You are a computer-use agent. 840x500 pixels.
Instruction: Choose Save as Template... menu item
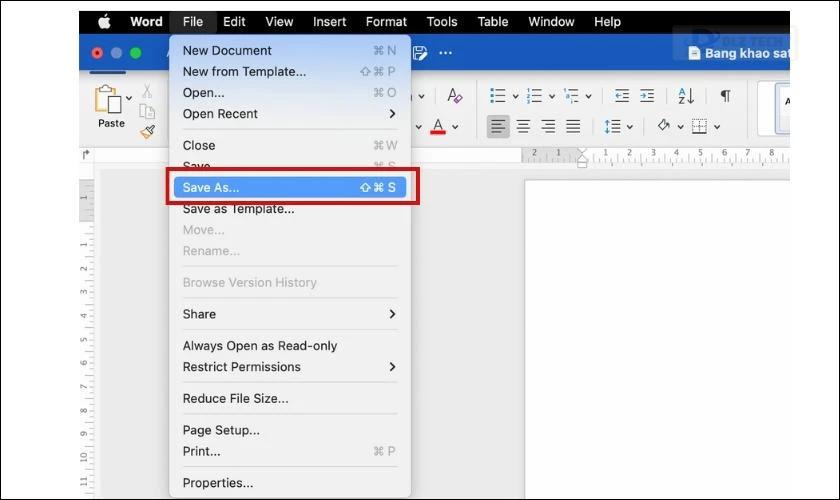[x=290, y=209]
